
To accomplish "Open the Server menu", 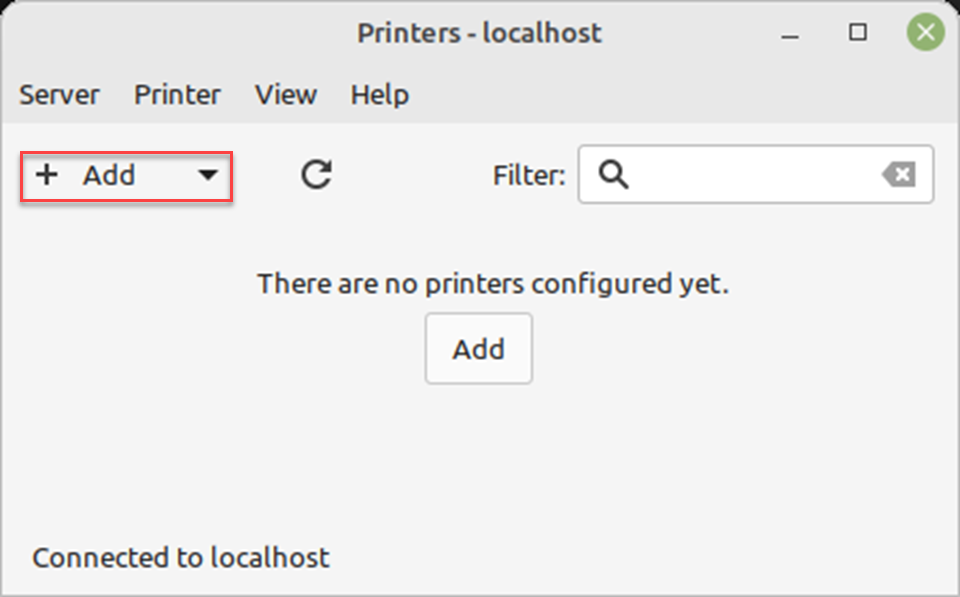I will click(59, 95).
